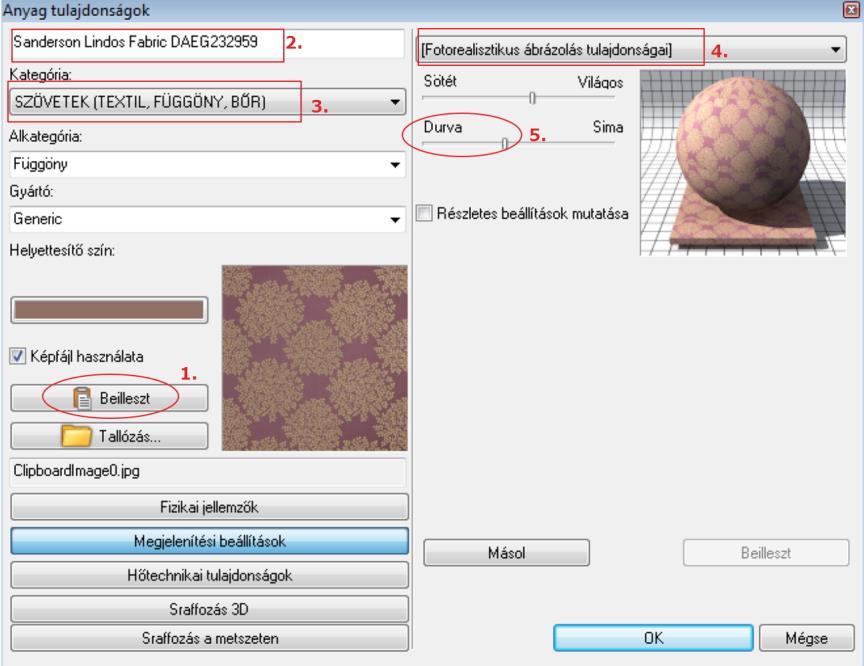The height and width of the screenshot is (666, 864).
Task: Click the Másol button
Action: [x=506, y=553]
